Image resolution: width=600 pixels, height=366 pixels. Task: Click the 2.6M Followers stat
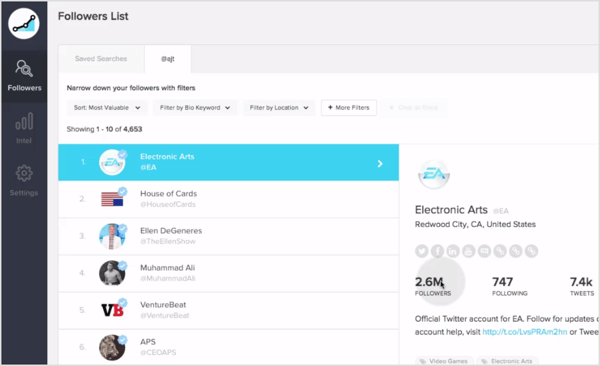coord(433,286)
